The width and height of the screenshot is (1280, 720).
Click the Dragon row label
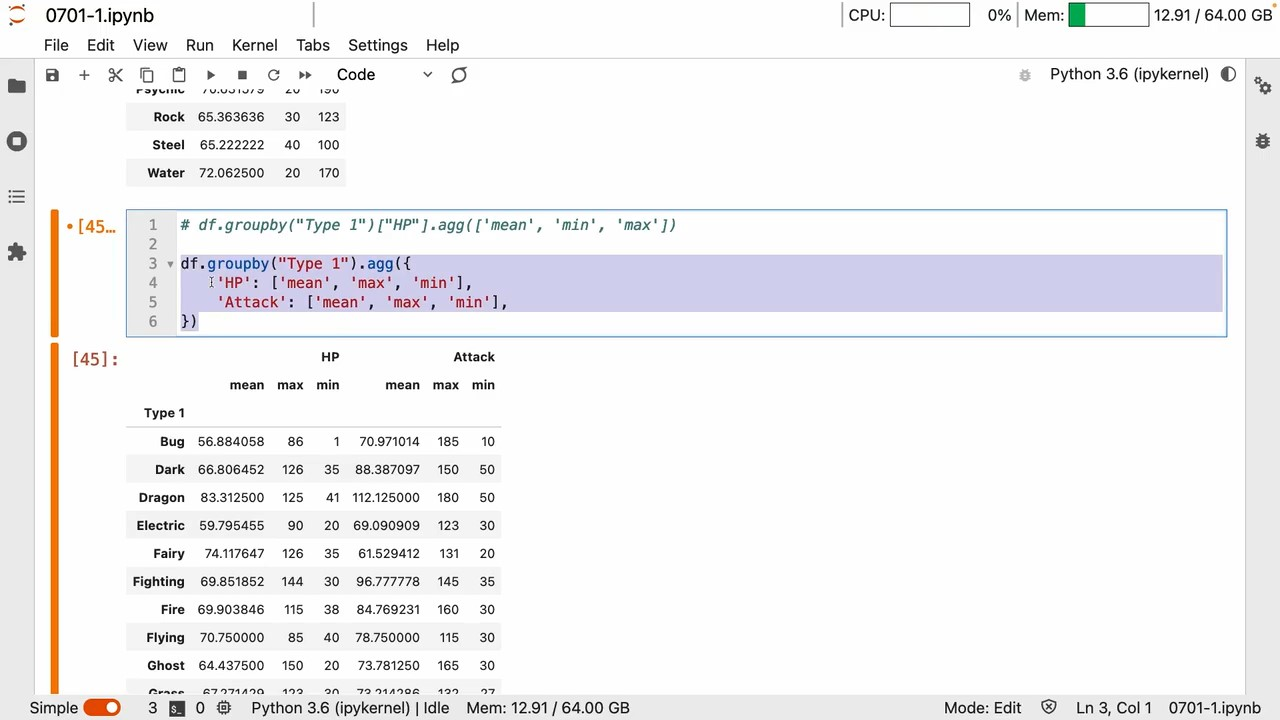(x=162, y=497)
